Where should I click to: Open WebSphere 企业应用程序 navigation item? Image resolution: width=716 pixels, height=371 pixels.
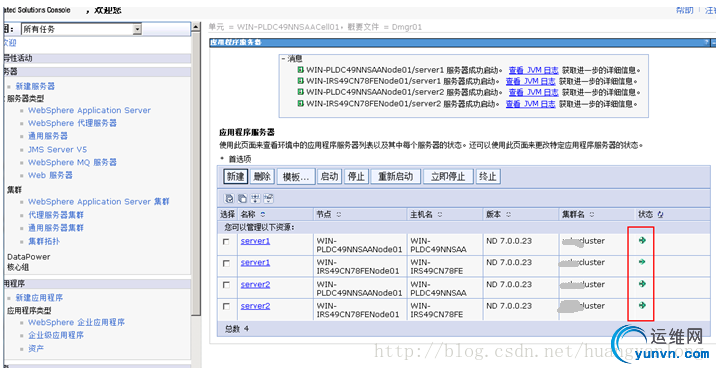[x=76, y=322]
